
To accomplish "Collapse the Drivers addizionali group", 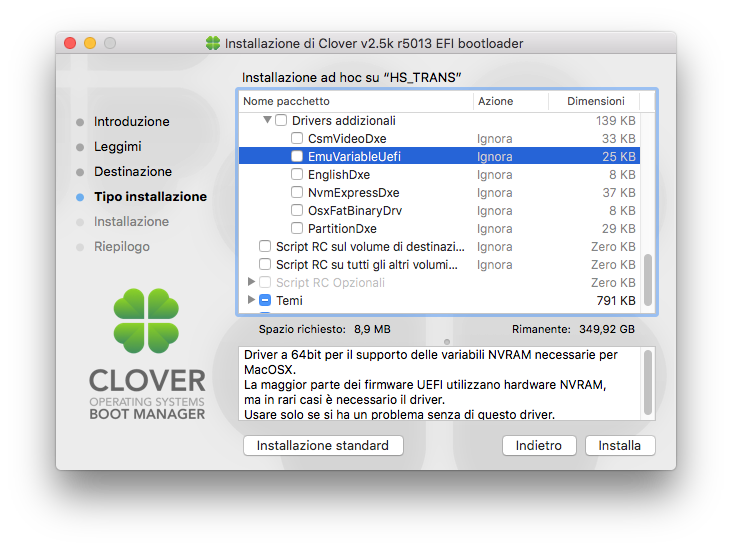I will click(x=267, y=120).
